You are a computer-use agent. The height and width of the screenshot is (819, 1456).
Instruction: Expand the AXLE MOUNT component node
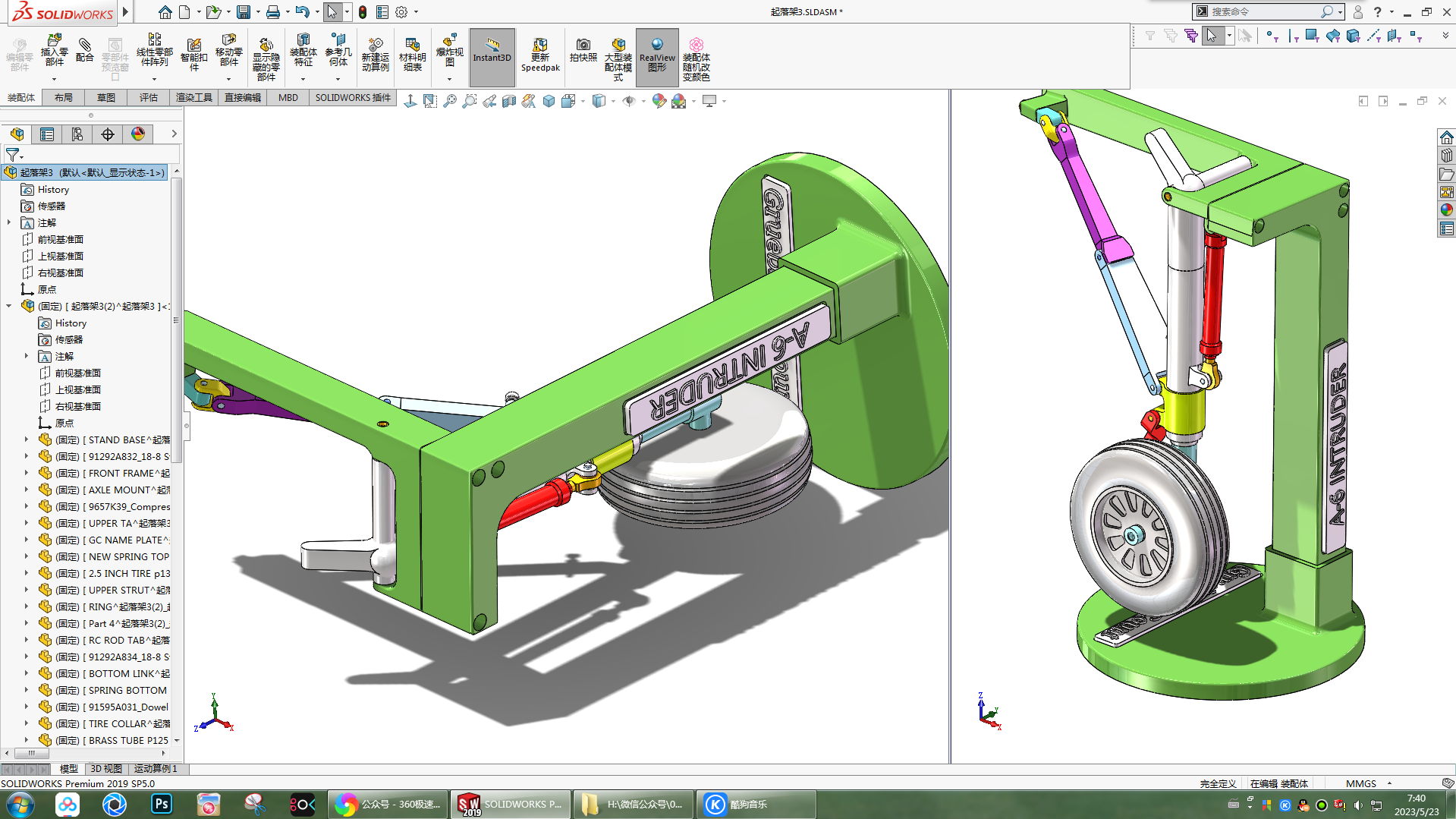(x=27, y=490)
